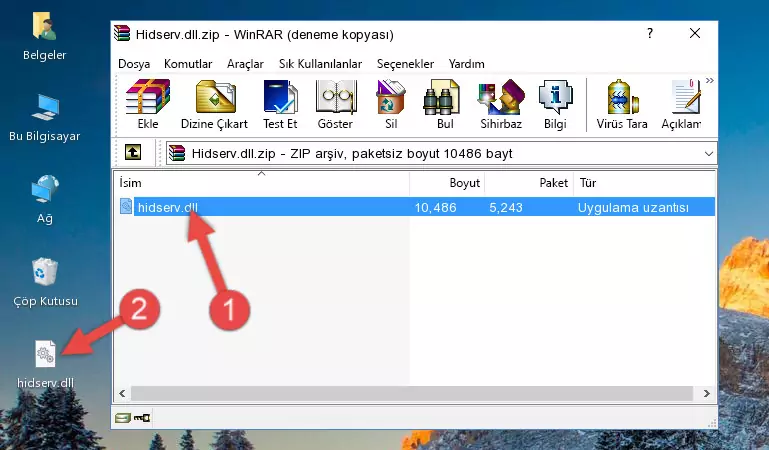Go up one folder level
769x450 pixels.
[133, 152]
